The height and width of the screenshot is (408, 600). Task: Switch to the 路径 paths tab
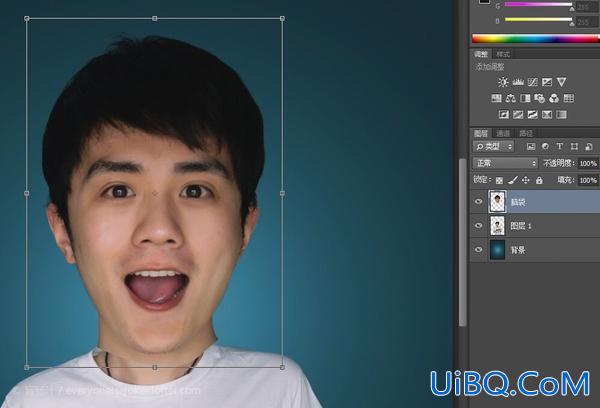pos(526,133)
